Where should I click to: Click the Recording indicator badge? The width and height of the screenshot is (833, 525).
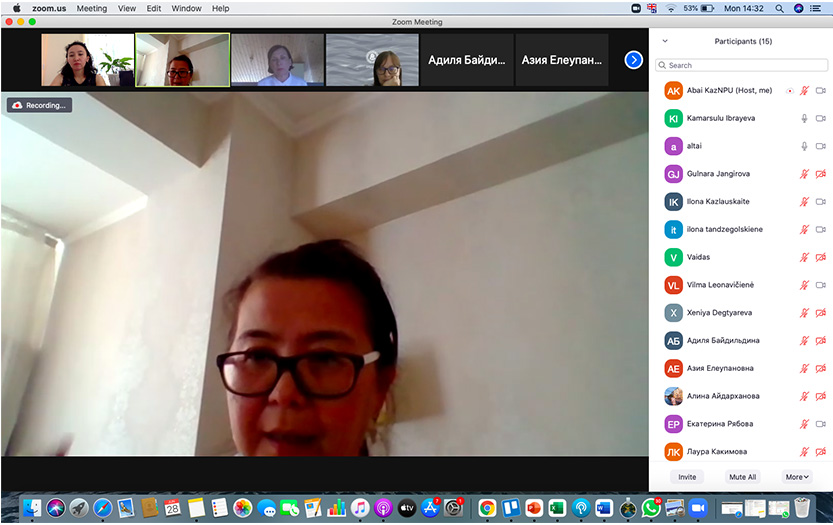40,105
